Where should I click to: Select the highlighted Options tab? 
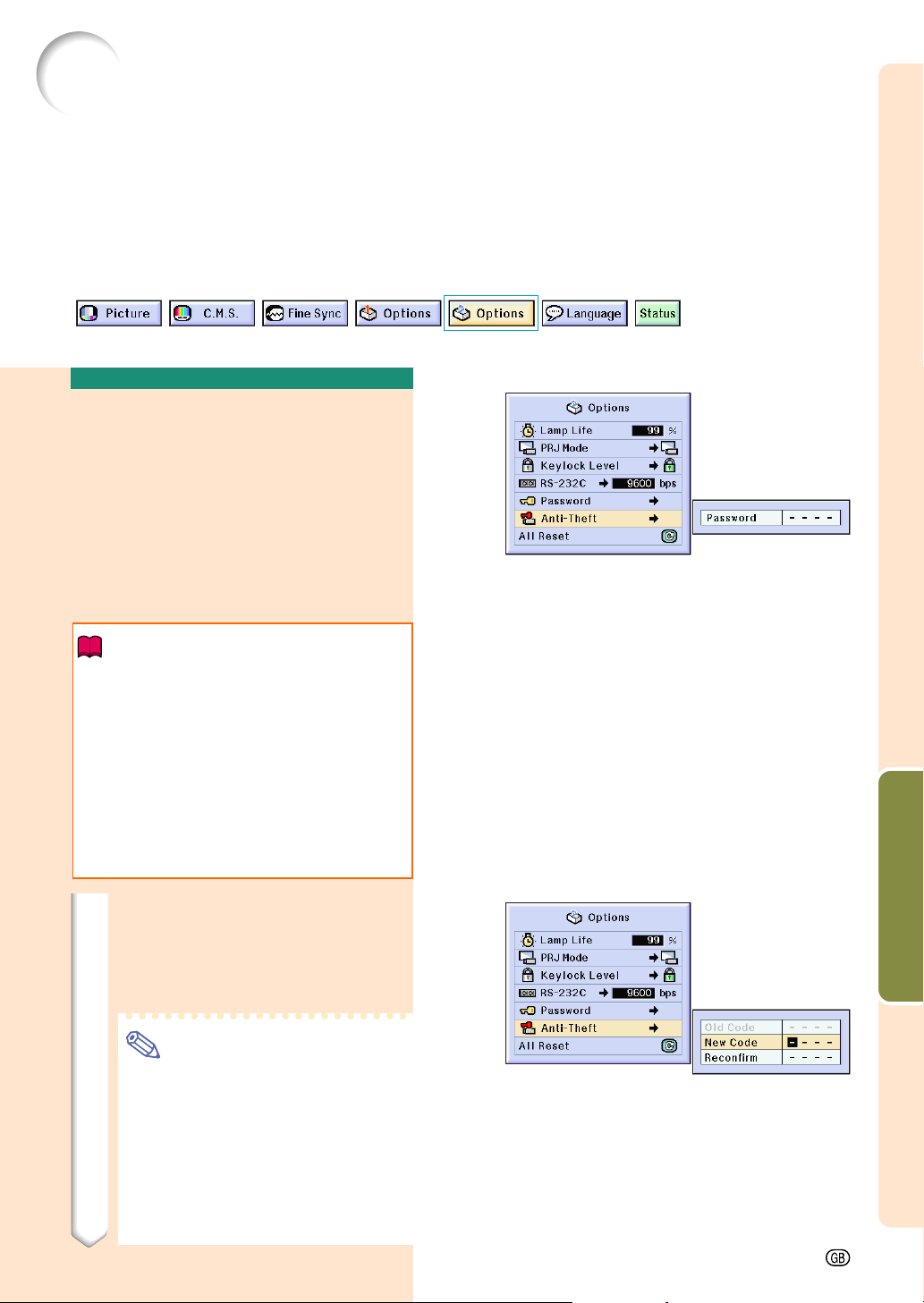pos(491,313)
